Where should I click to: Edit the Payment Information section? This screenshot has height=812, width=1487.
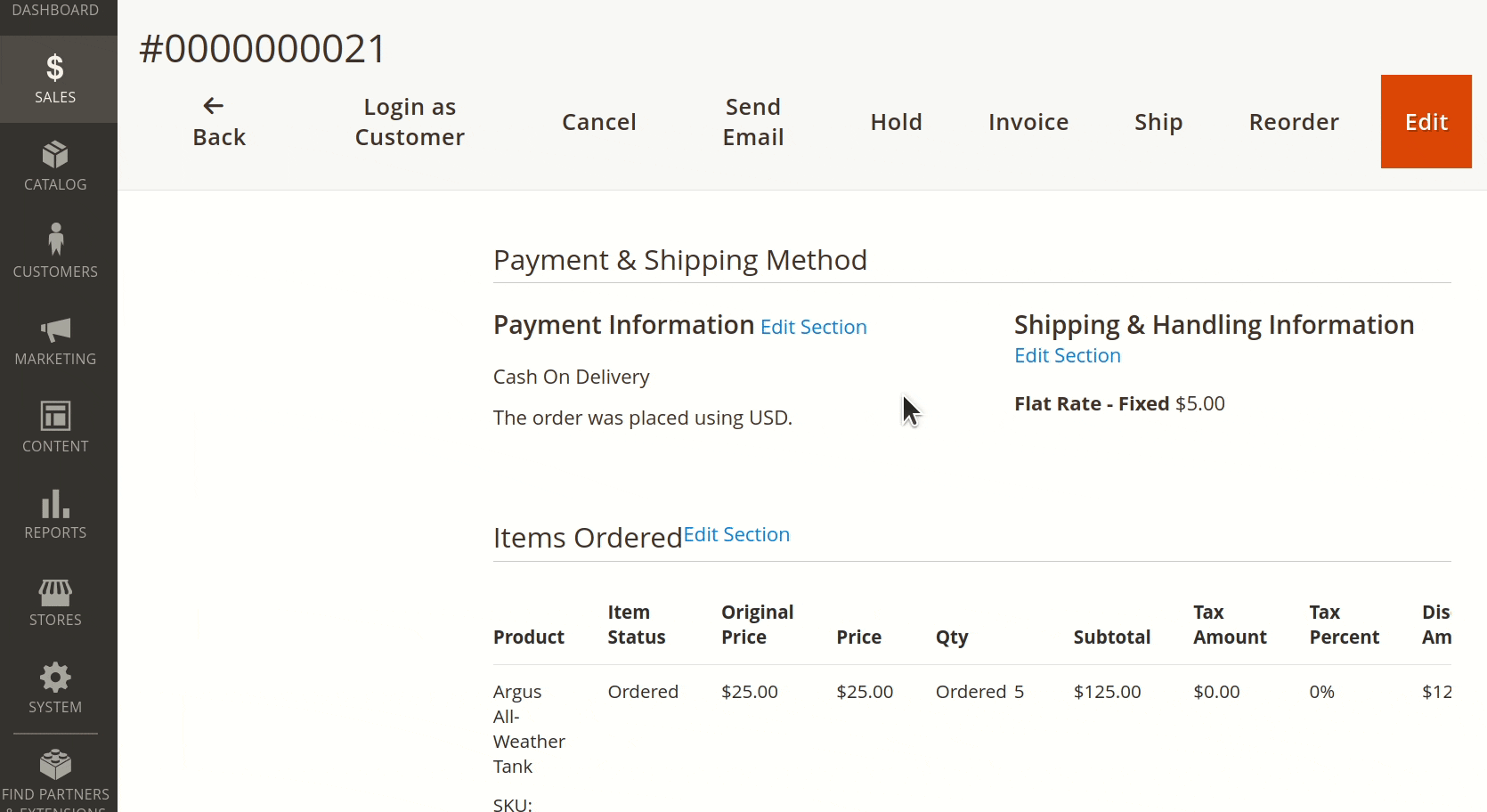[x=813, y=327]
